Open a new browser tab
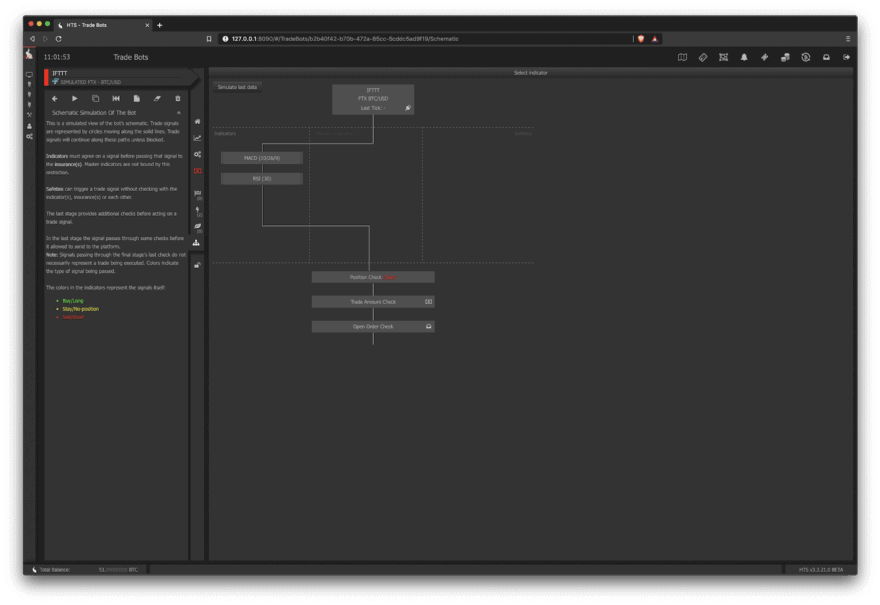This screenshot has width=880, height=605. pyautogui.click(x=159, y=25)
